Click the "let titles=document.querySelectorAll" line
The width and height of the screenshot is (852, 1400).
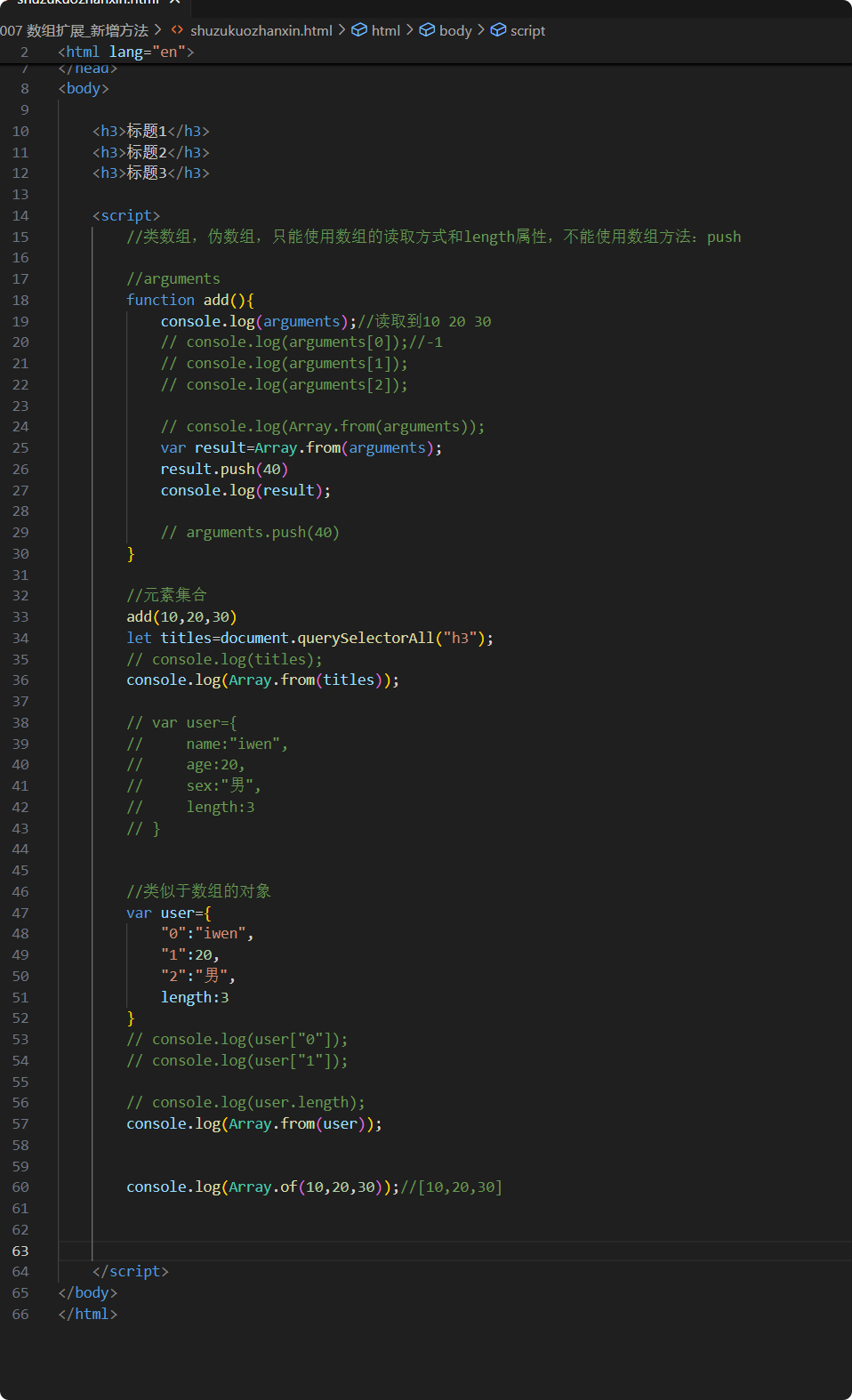[310, 639]
